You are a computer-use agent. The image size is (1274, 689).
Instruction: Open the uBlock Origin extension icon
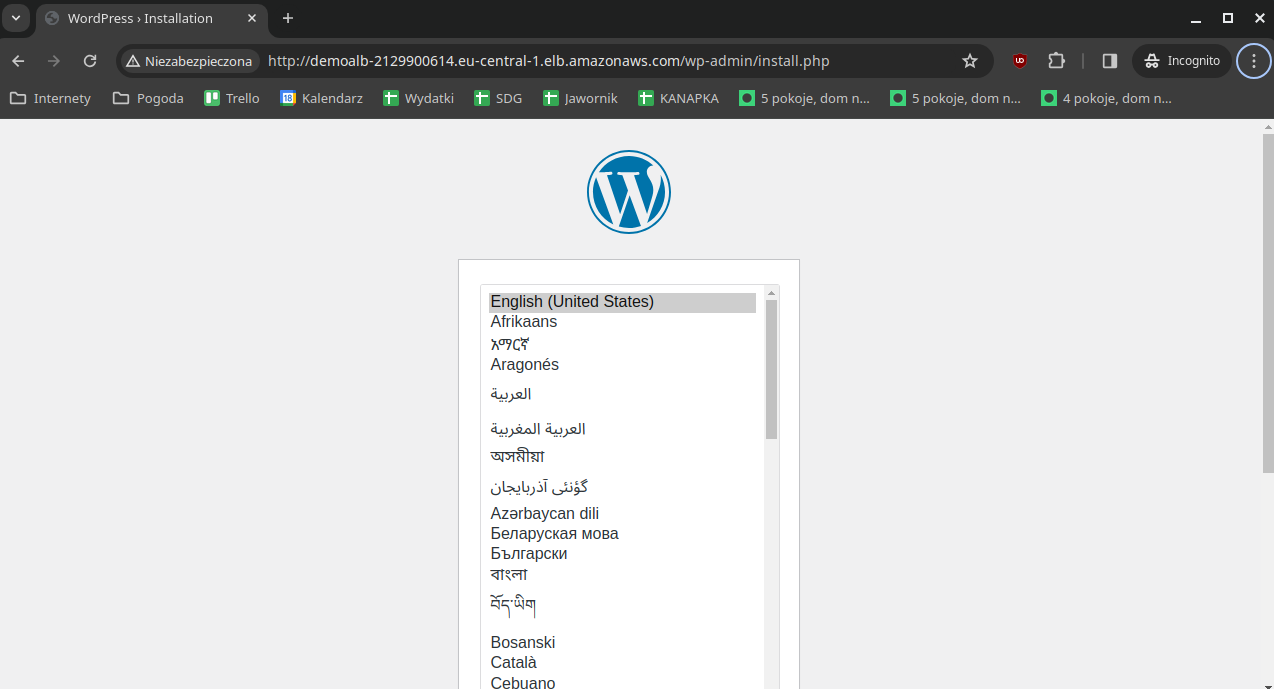[x=1020, y=61]
